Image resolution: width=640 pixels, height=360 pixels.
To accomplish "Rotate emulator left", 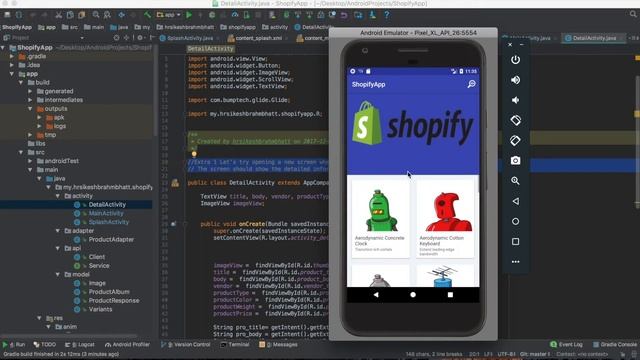I will 516,120.
